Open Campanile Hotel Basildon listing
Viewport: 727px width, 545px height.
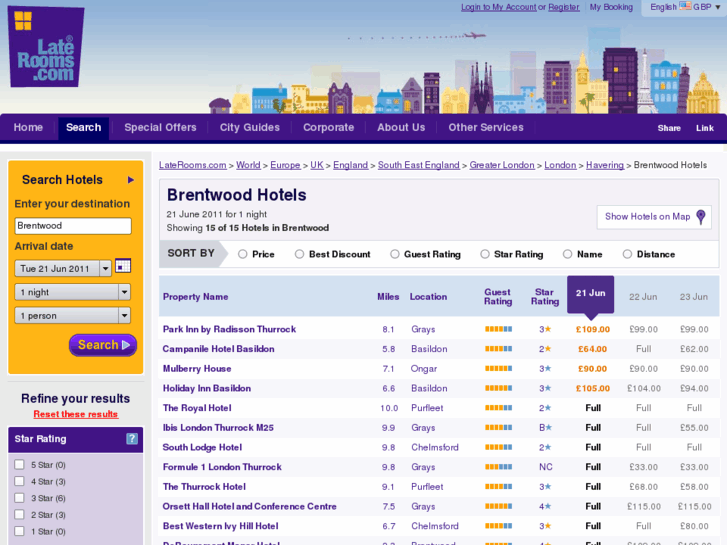click(x=218, y=349)
